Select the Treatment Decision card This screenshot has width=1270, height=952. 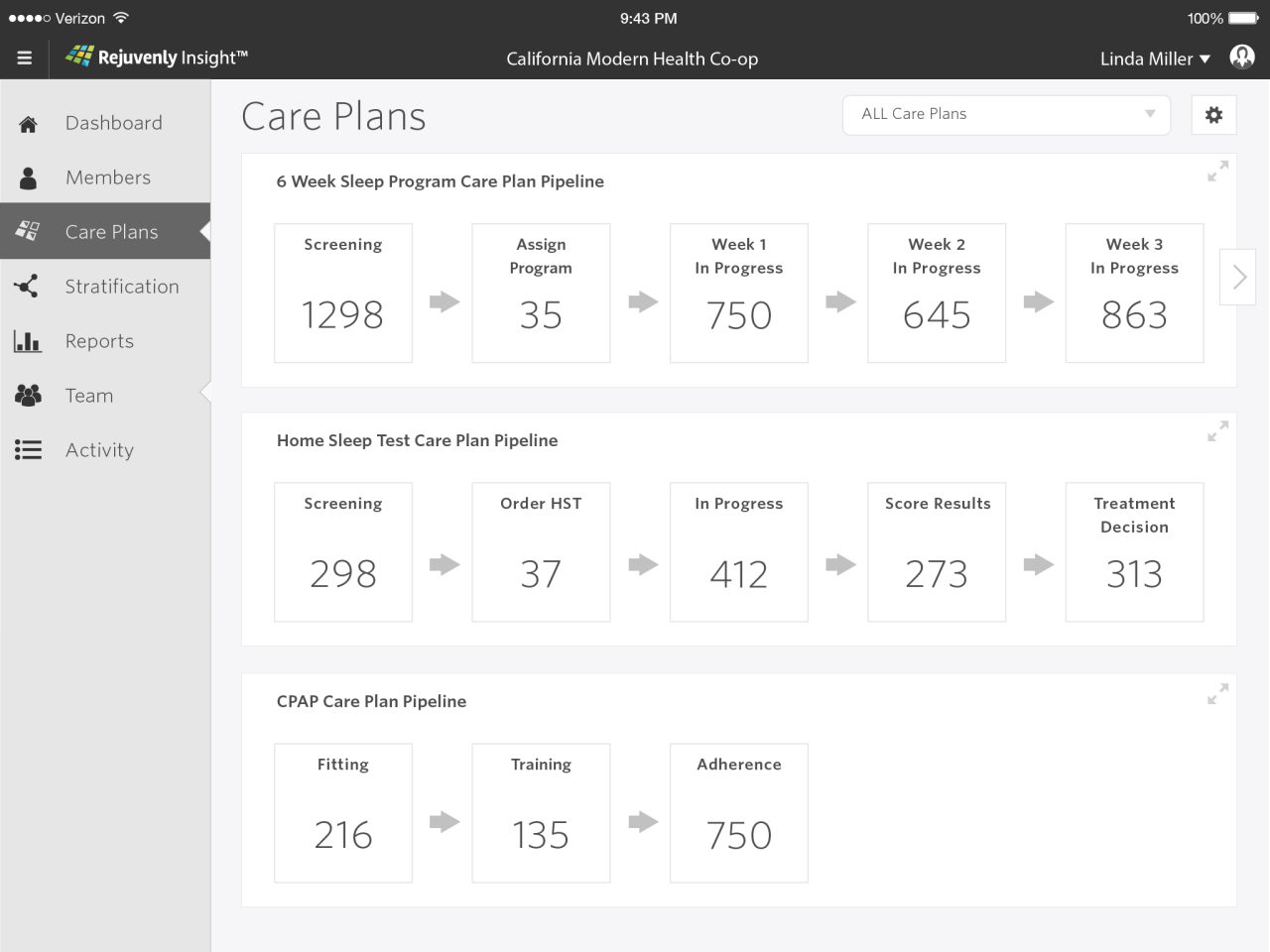[1134, 552]
